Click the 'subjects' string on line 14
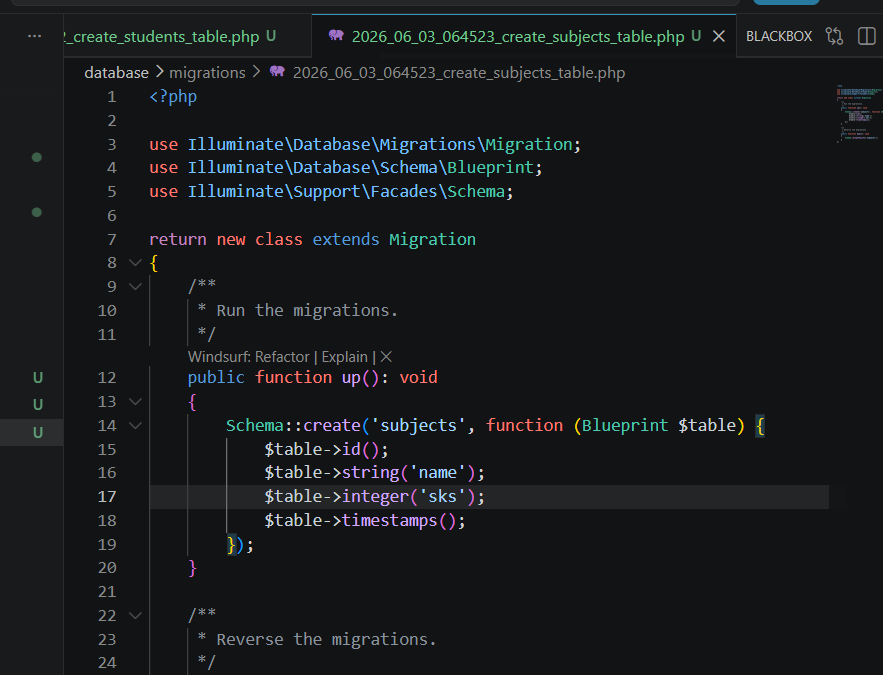Viewport: 883px width, 675px height. (418, 426)
